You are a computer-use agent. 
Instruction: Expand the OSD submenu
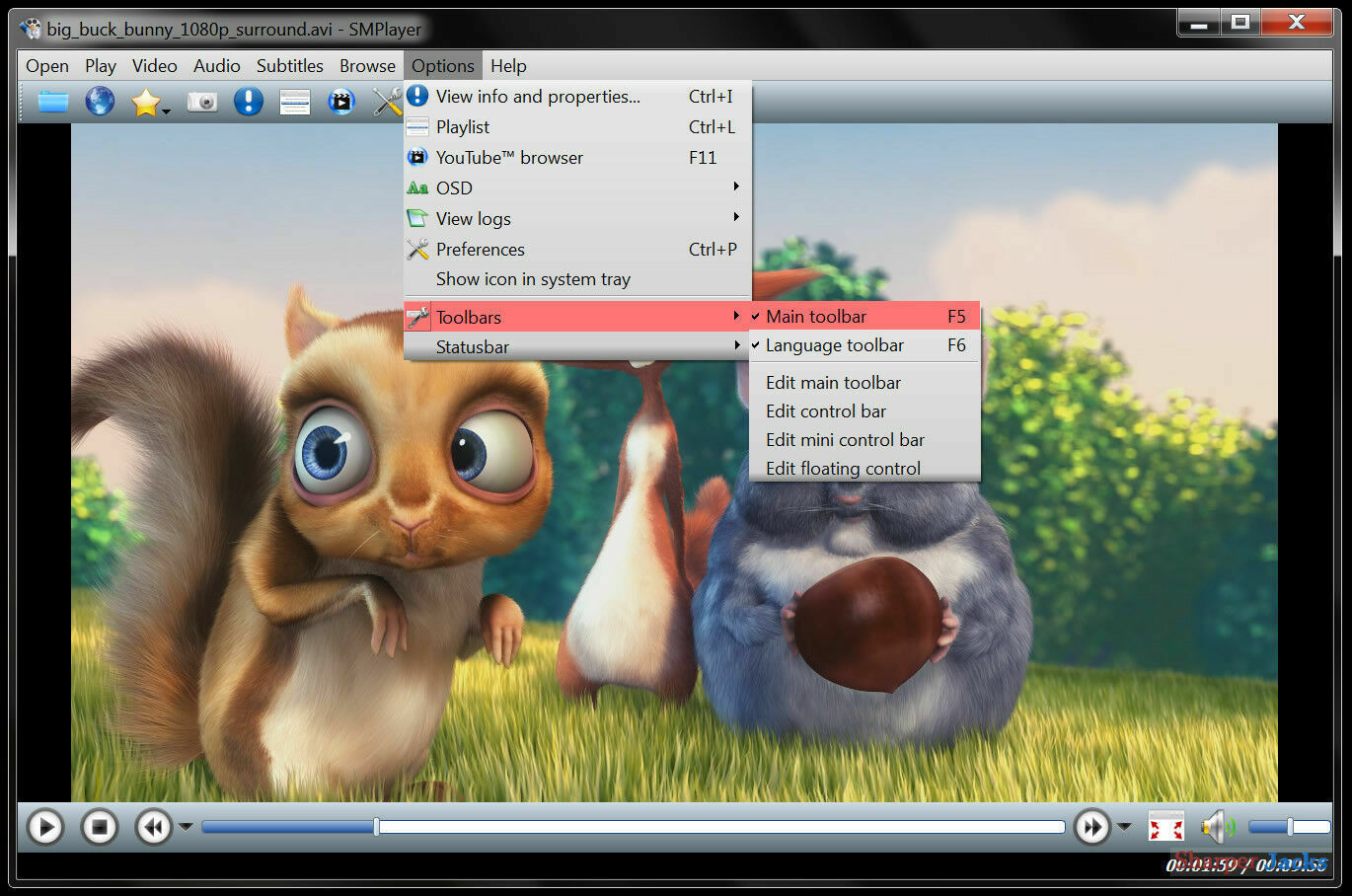click(577, 187)
